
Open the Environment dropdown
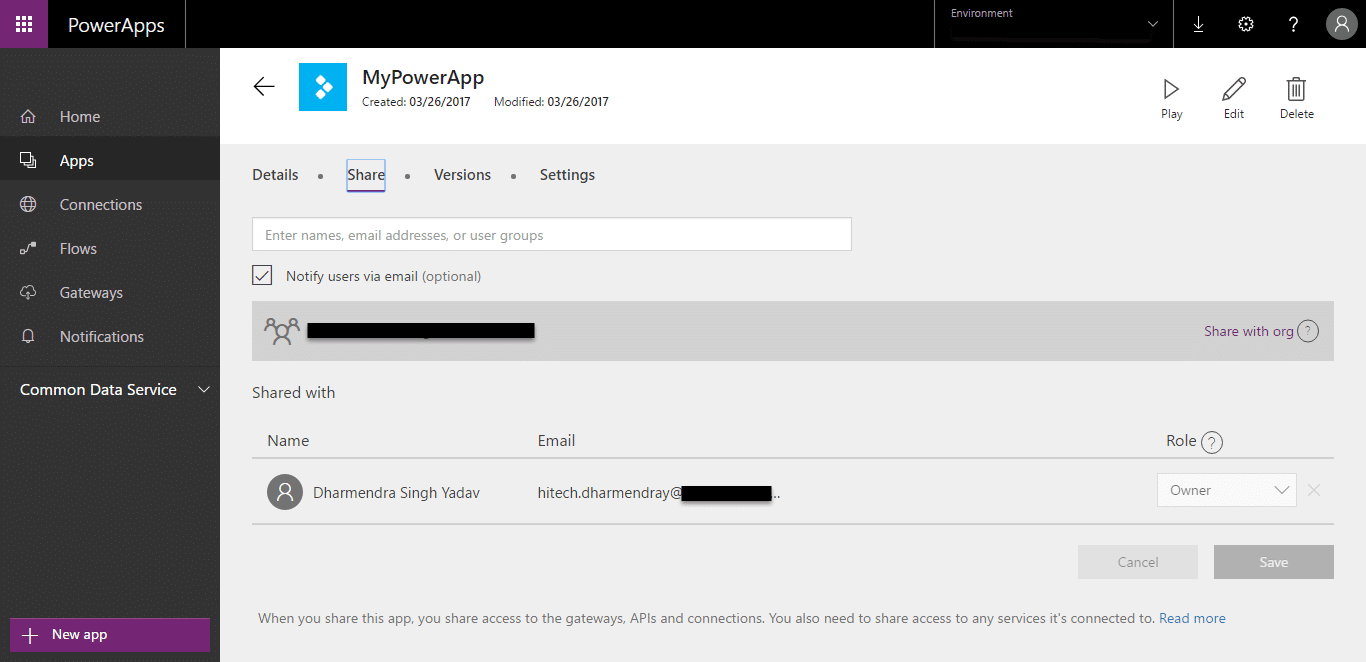point(1054,24)
